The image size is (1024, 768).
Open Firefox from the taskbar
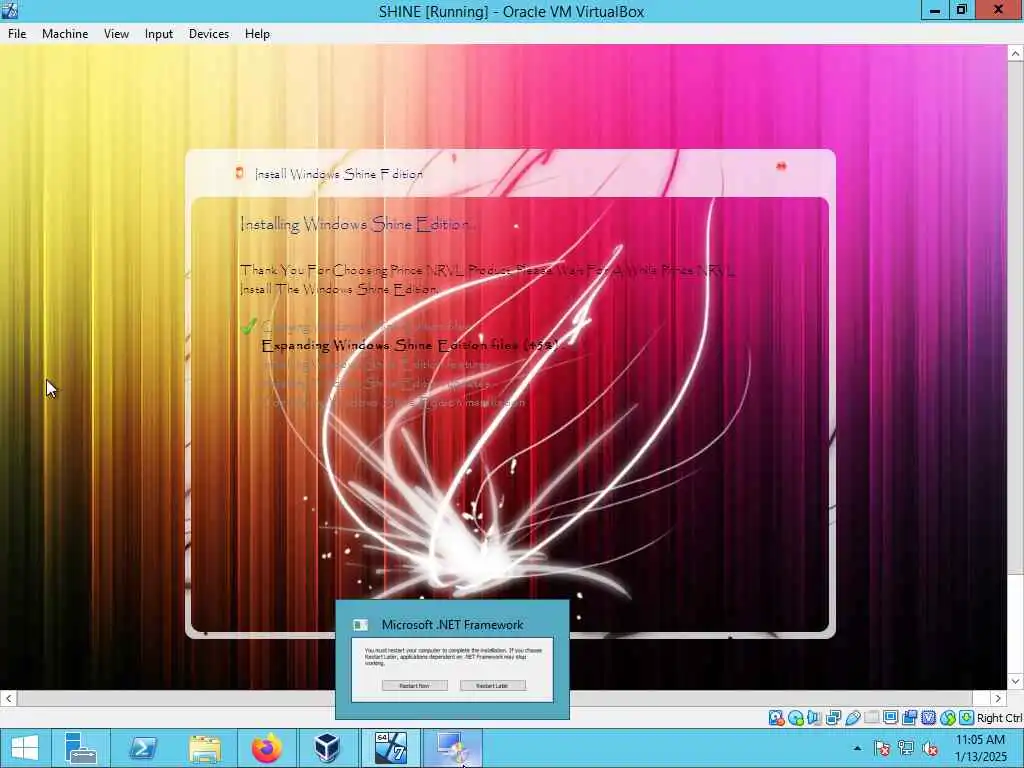[x=266, y=748]
